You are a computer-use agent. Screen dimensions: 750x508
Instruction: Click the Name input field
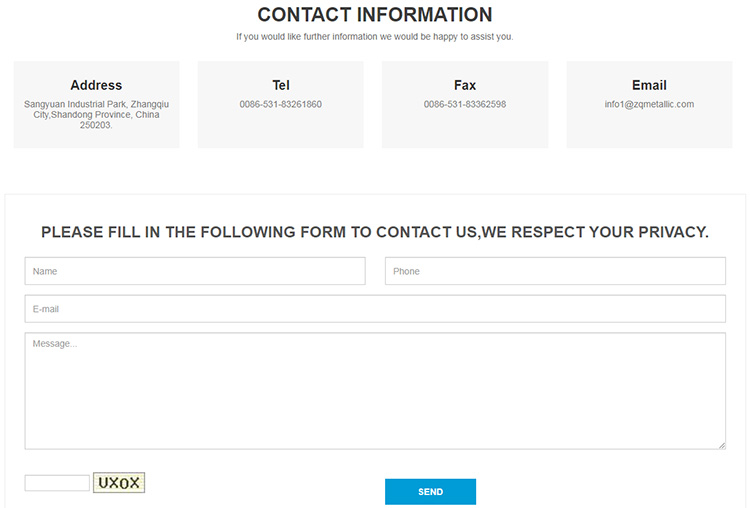pos(195,271)
